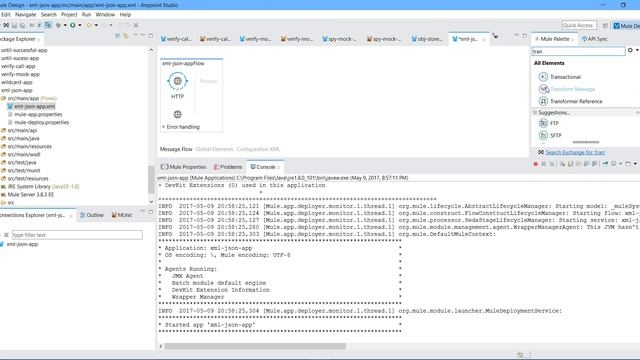Select the FTP connector in Suggestions
Viewport: 640px width, 360px height.
(x=549, y=123)
